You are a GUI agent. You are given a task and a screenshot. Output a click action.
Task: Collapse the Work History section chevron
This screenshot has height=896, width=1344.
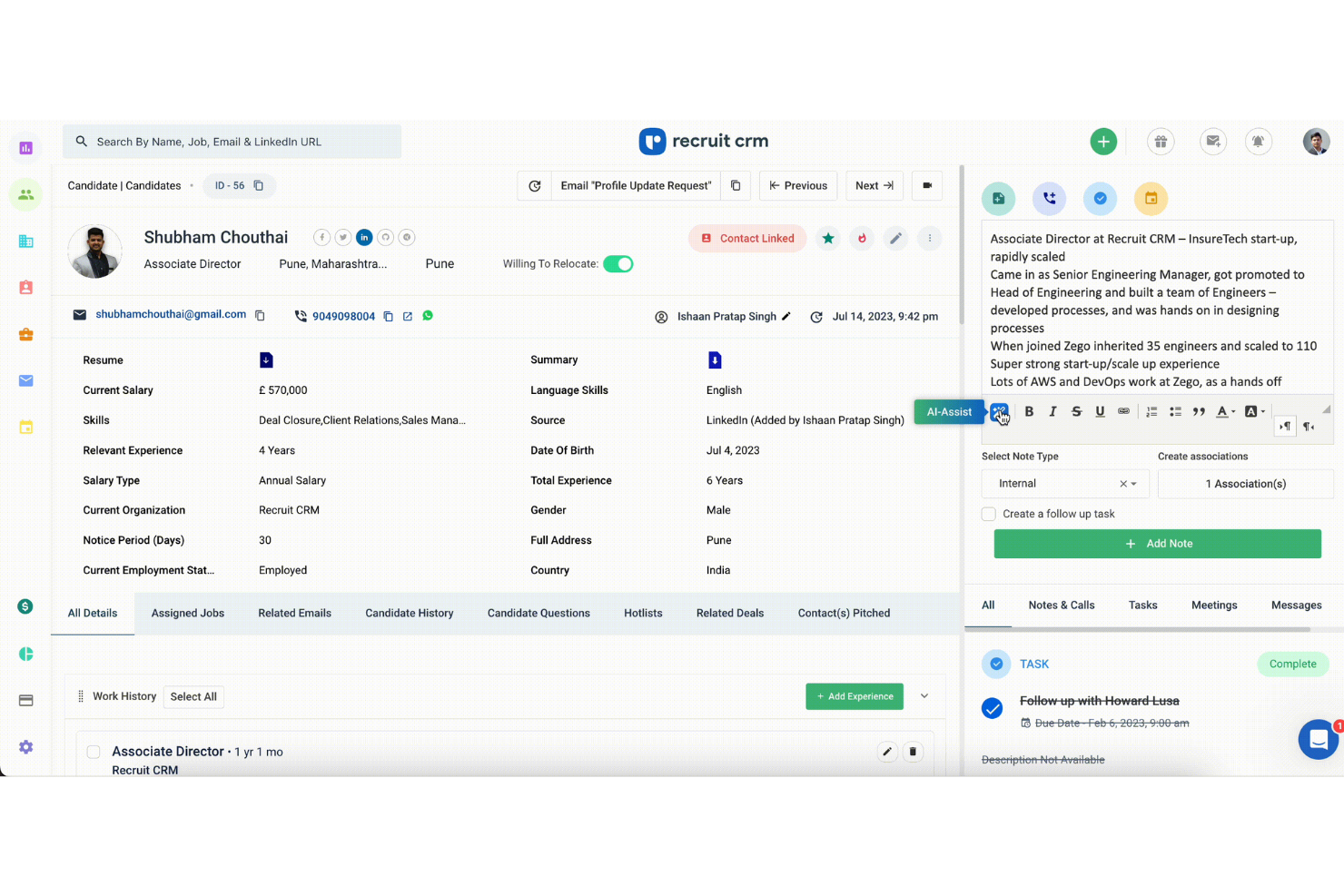(x=924, y=696)
